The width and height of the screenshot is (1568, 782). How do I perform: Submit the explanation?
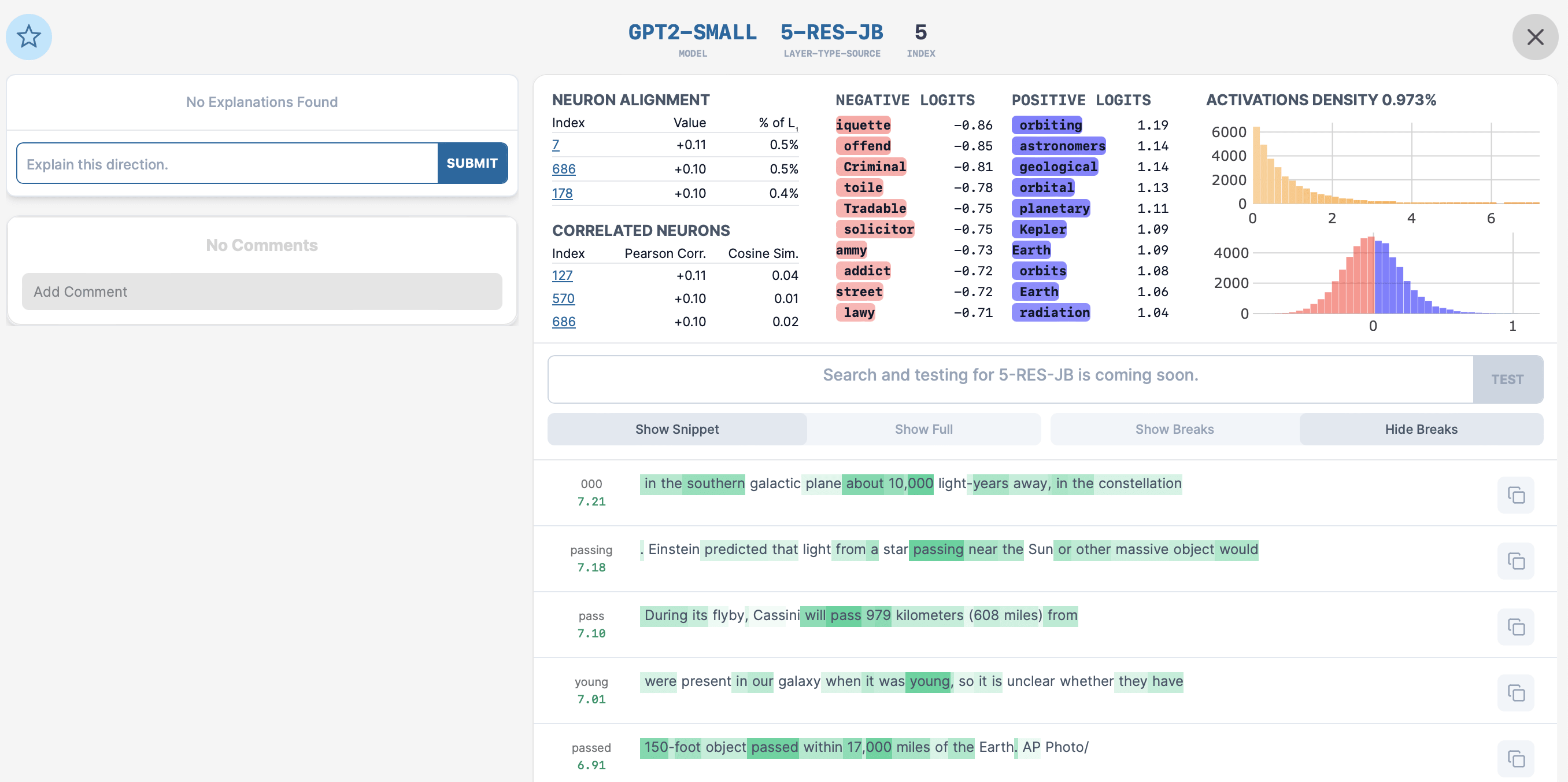(x=472, y=163)
